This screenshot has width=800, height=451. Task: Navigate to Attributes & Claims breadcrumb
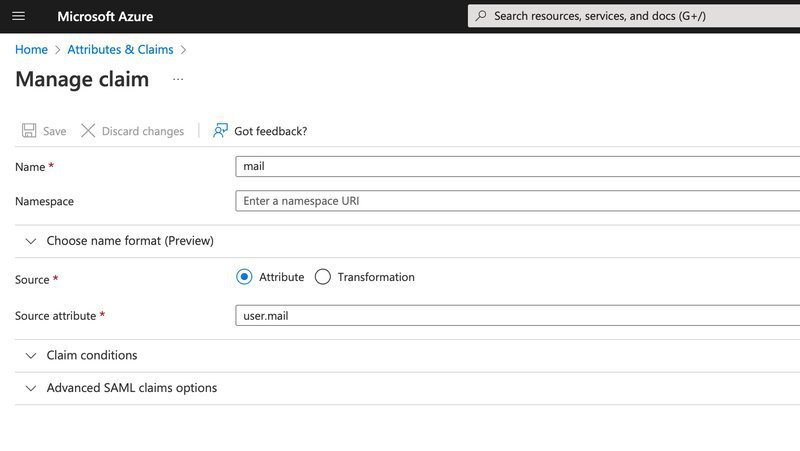tap(120, 49)
